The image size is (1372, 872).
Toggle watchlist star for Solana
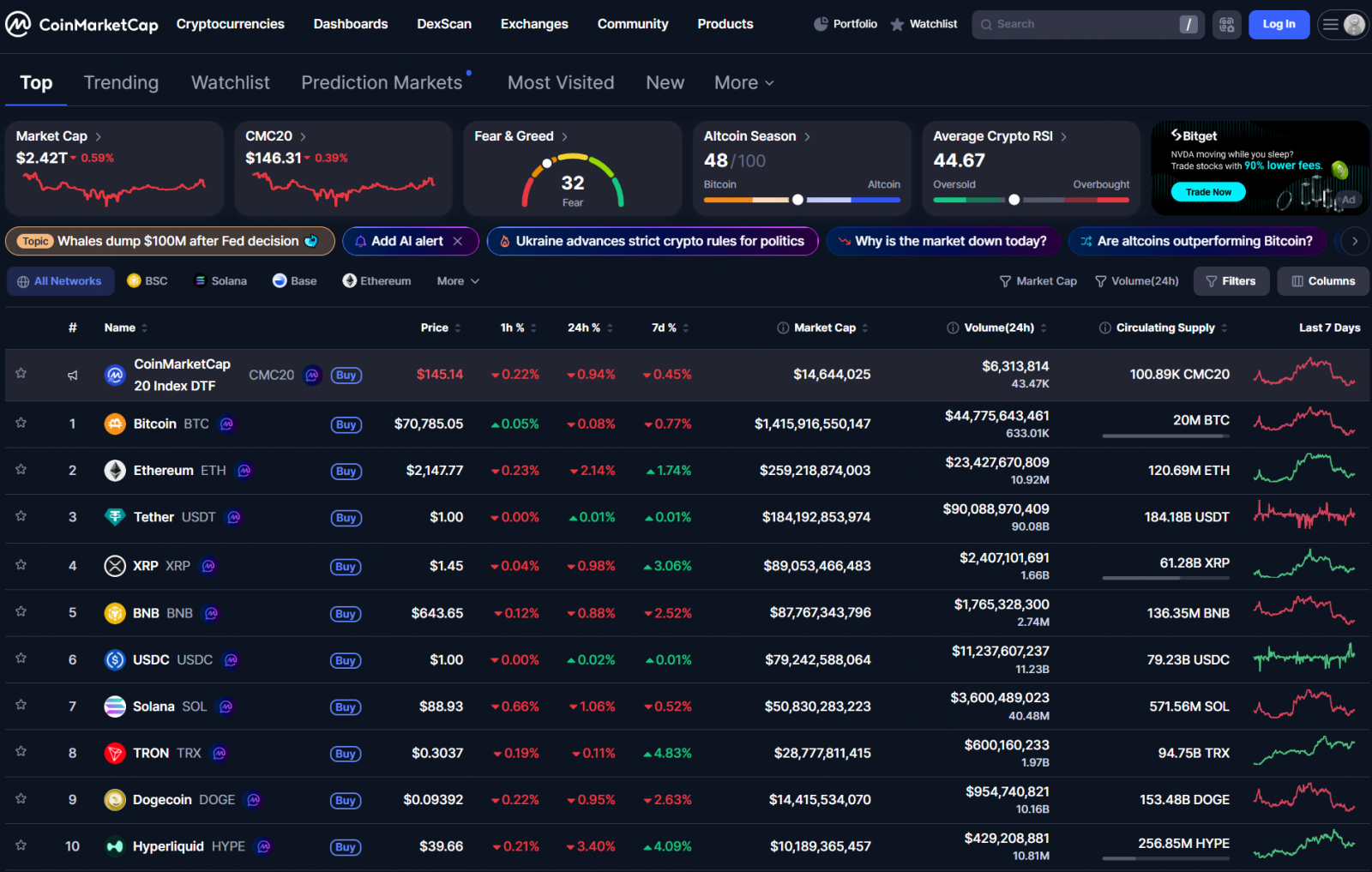21,705
